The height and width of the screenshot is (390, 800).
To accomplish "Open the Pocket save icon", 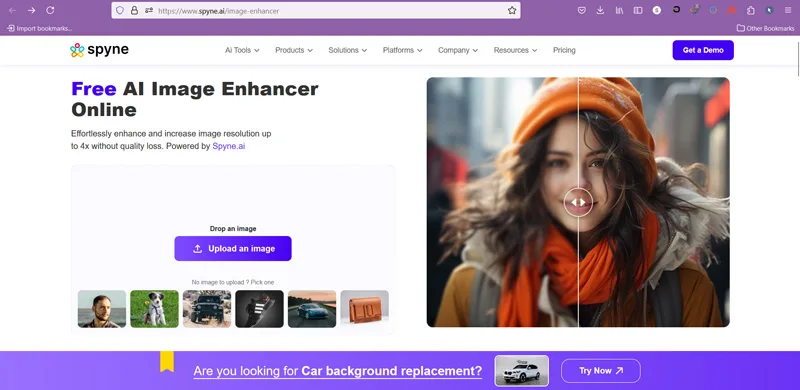I will (x=582, y=10).
